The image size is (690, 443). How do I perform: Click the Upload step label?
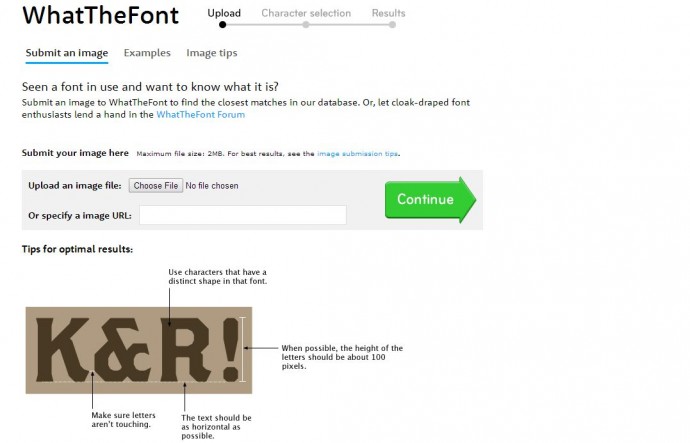pyautogui.click(x=224, y=13)
